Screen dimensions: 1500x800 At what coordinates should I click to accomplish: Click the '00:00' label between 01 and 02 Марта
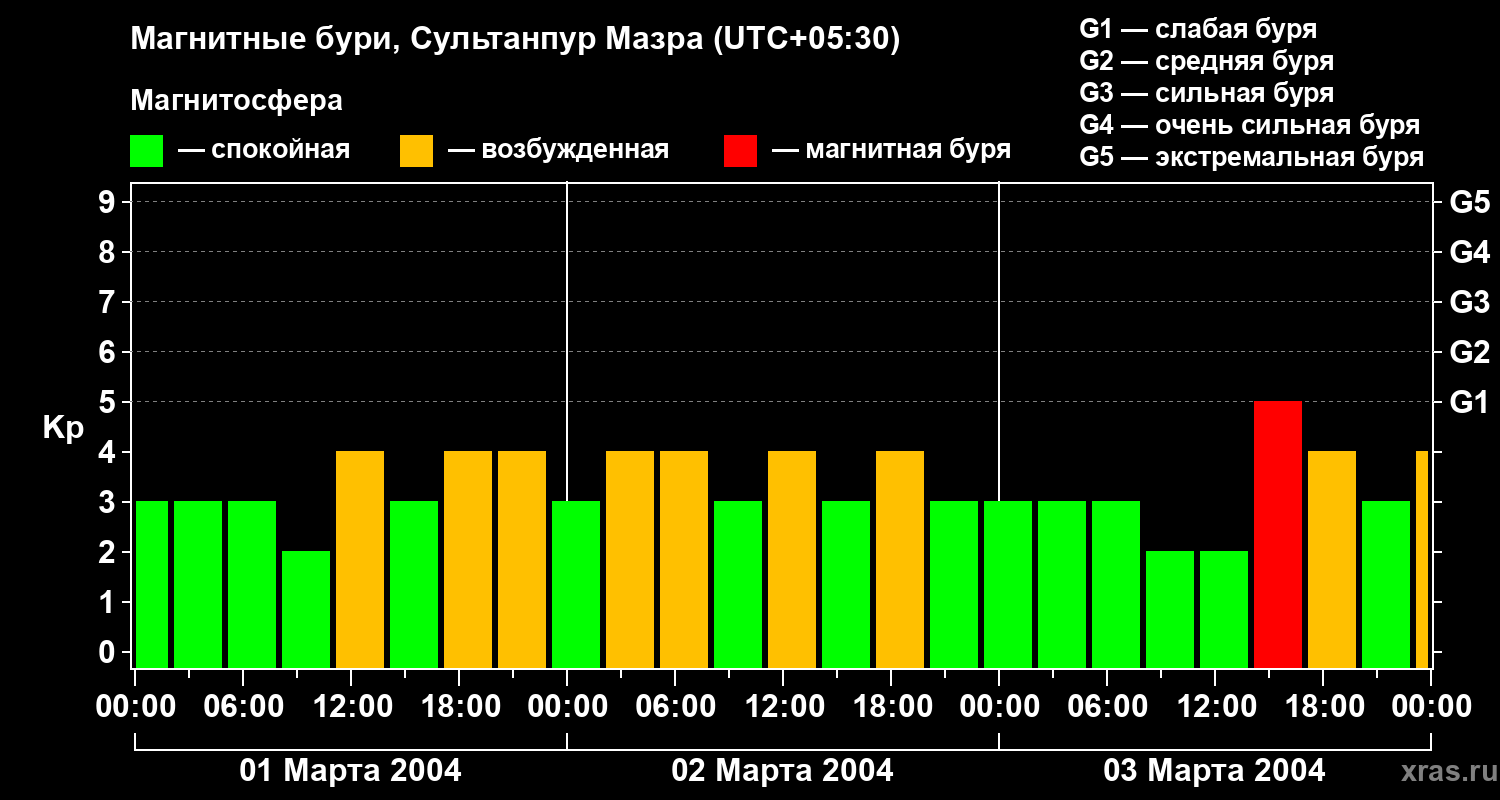(x=567, y=707)
